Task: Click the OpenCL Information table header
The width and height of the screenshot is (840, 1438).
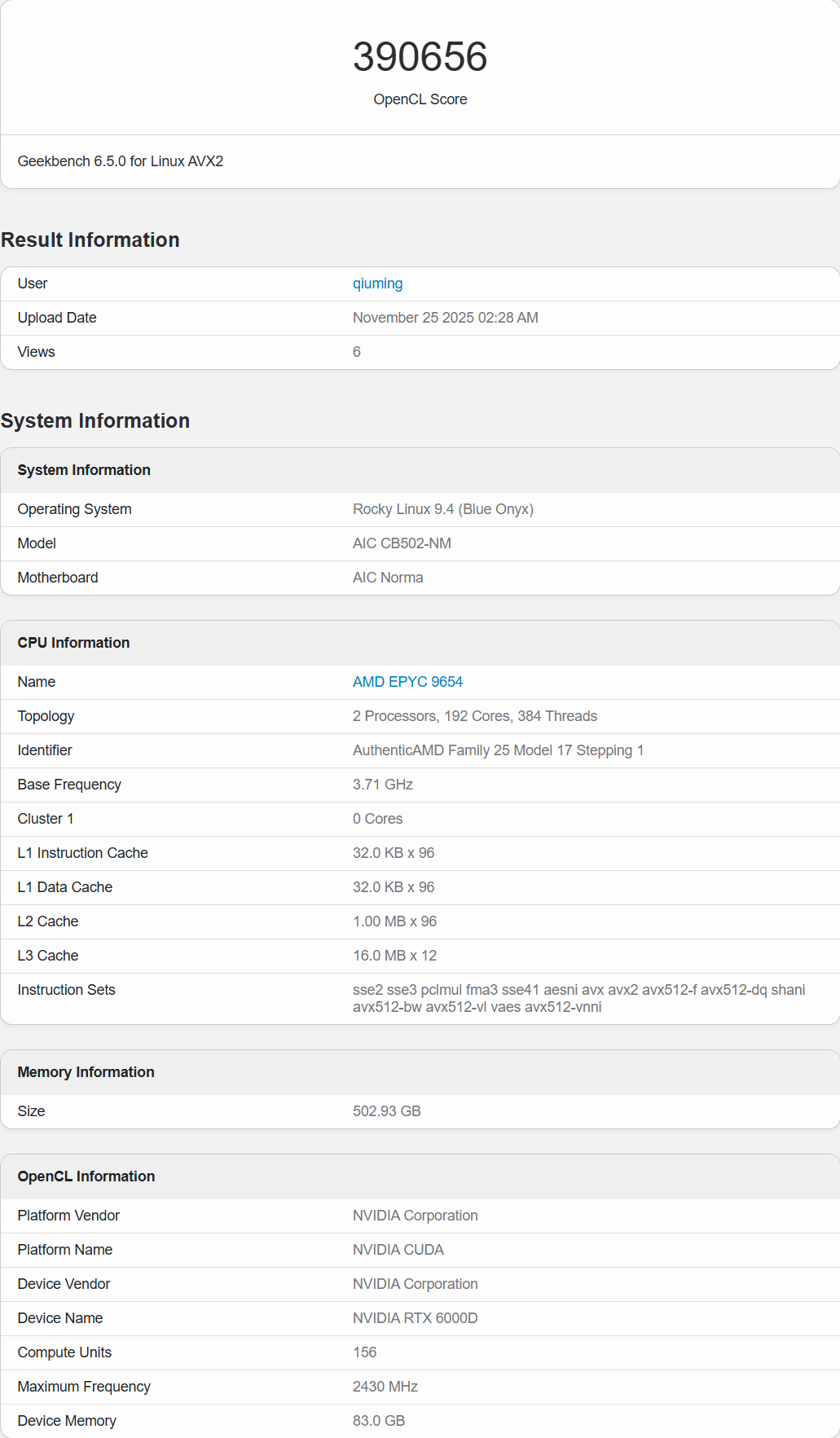Action: point(86,1176)
